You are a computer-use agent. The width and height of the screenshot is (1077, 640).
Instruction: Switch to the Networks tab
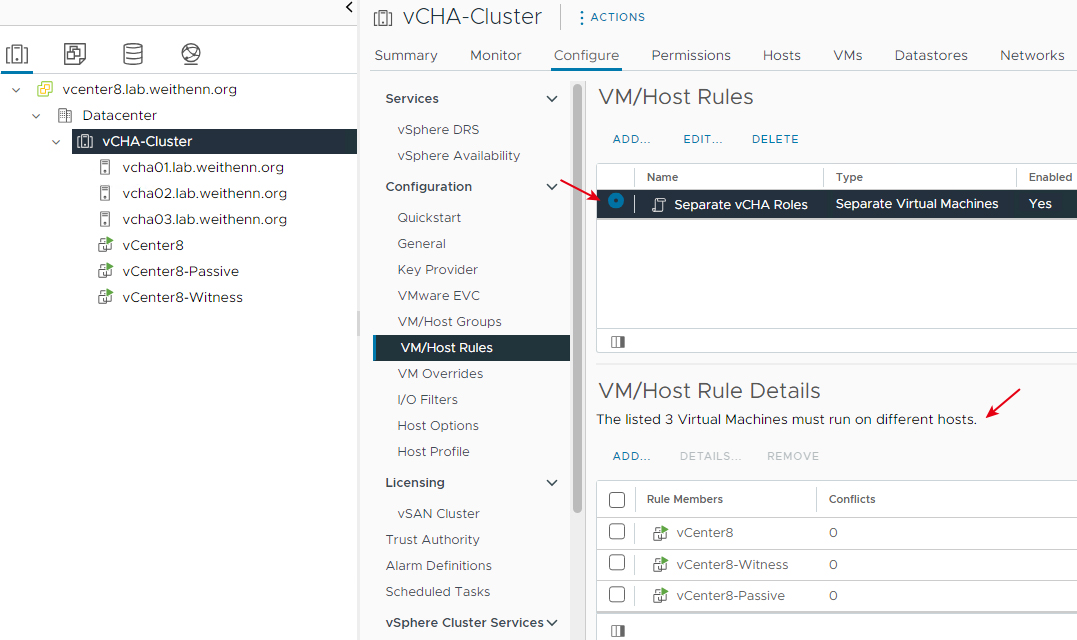click(x=1032, y=56)
